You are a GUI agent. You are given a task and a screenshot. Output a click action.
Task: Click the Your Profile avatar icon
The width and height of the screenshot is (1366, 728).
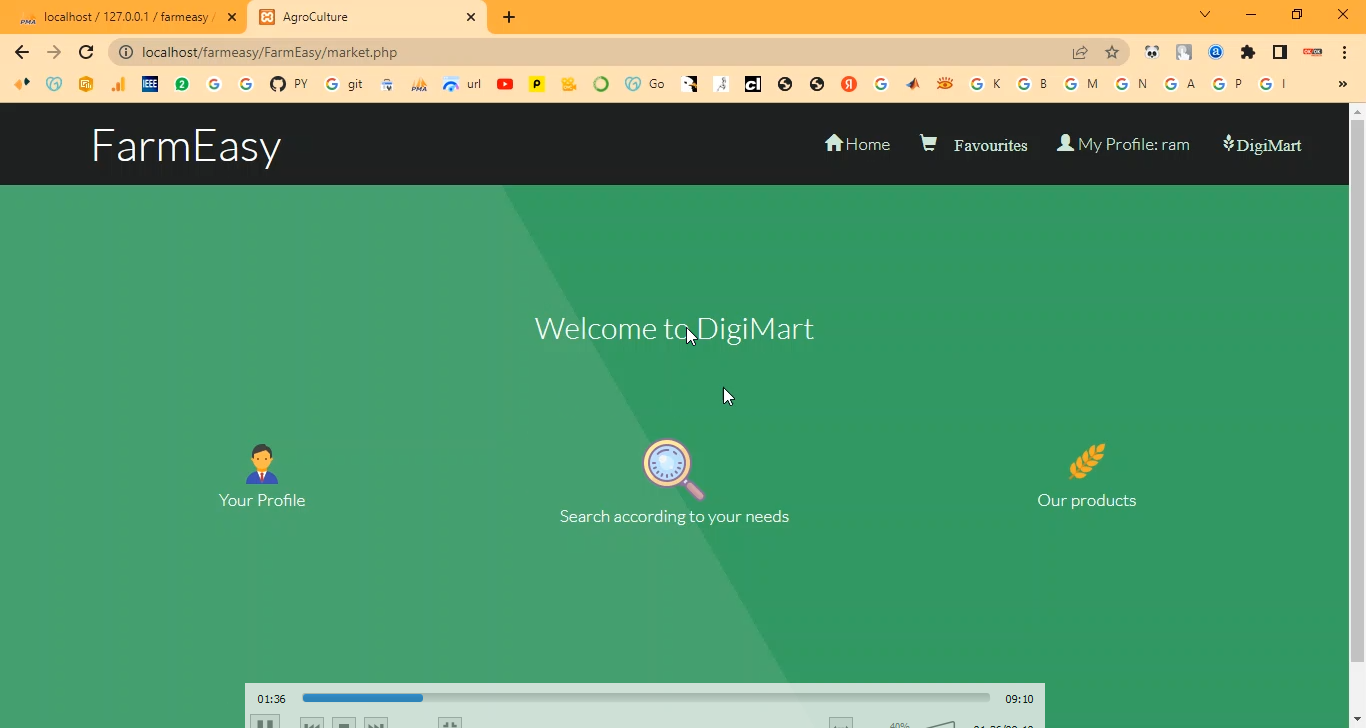262,464
